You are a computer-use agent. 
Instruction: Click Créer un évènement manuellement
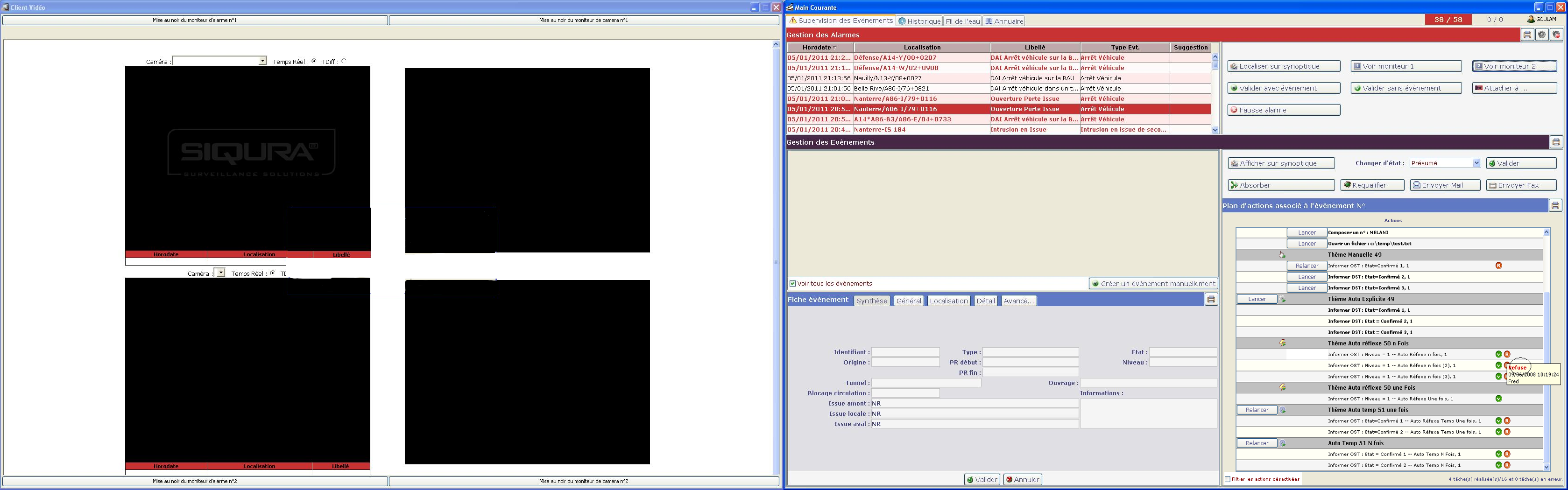[x=1153, y=284]
